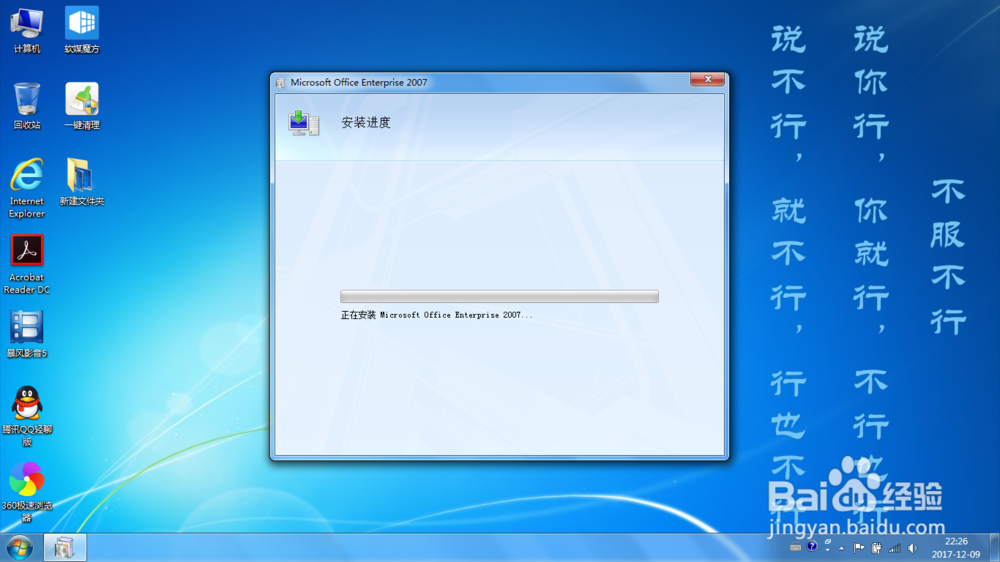This screenshot has height=562, width=1000.
Task: Launch the 一键清理 desktop shortcut
Action: click(x=82, y=106)
